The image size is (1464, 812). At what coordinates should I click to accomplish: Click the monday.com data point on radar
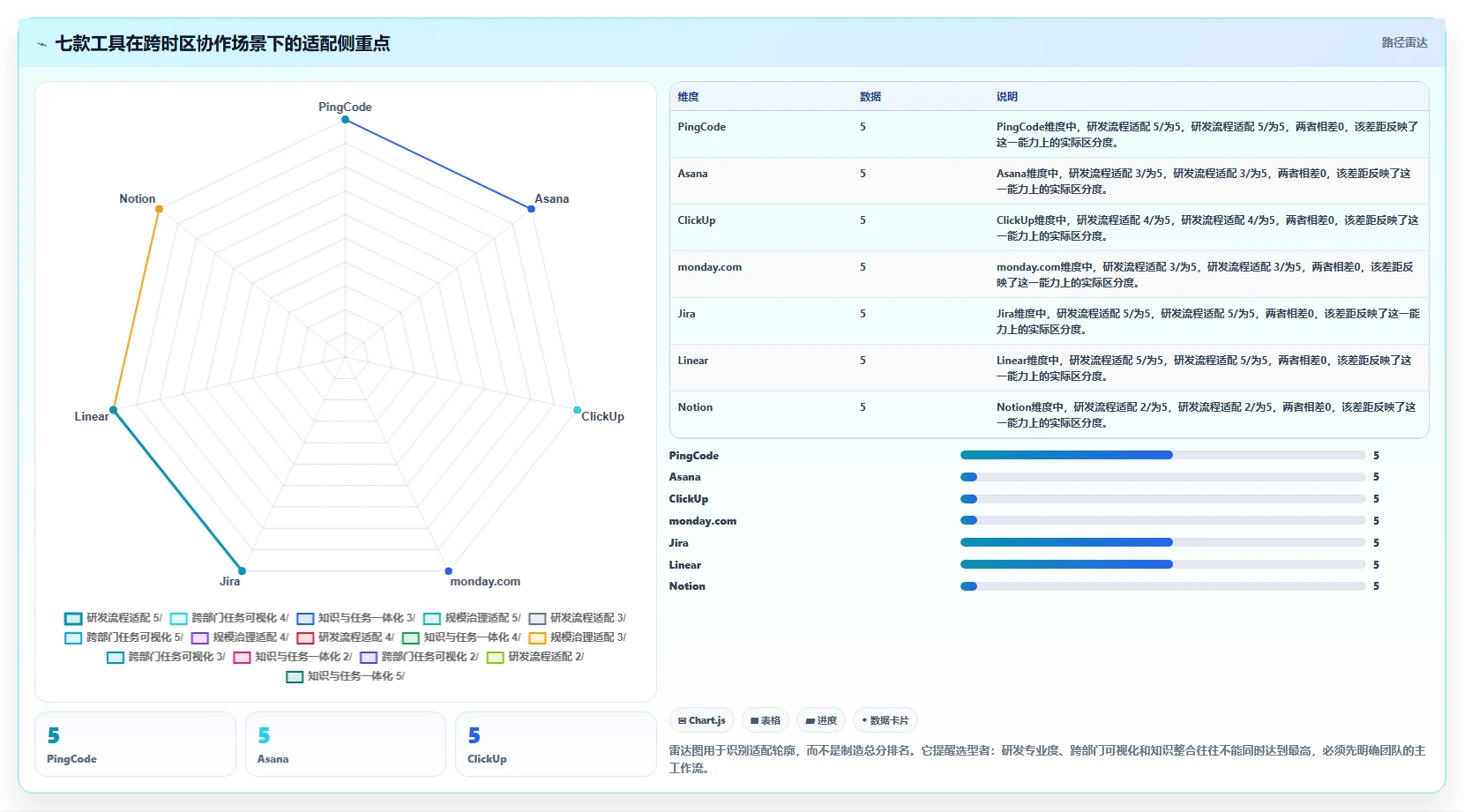click(449, 571)
